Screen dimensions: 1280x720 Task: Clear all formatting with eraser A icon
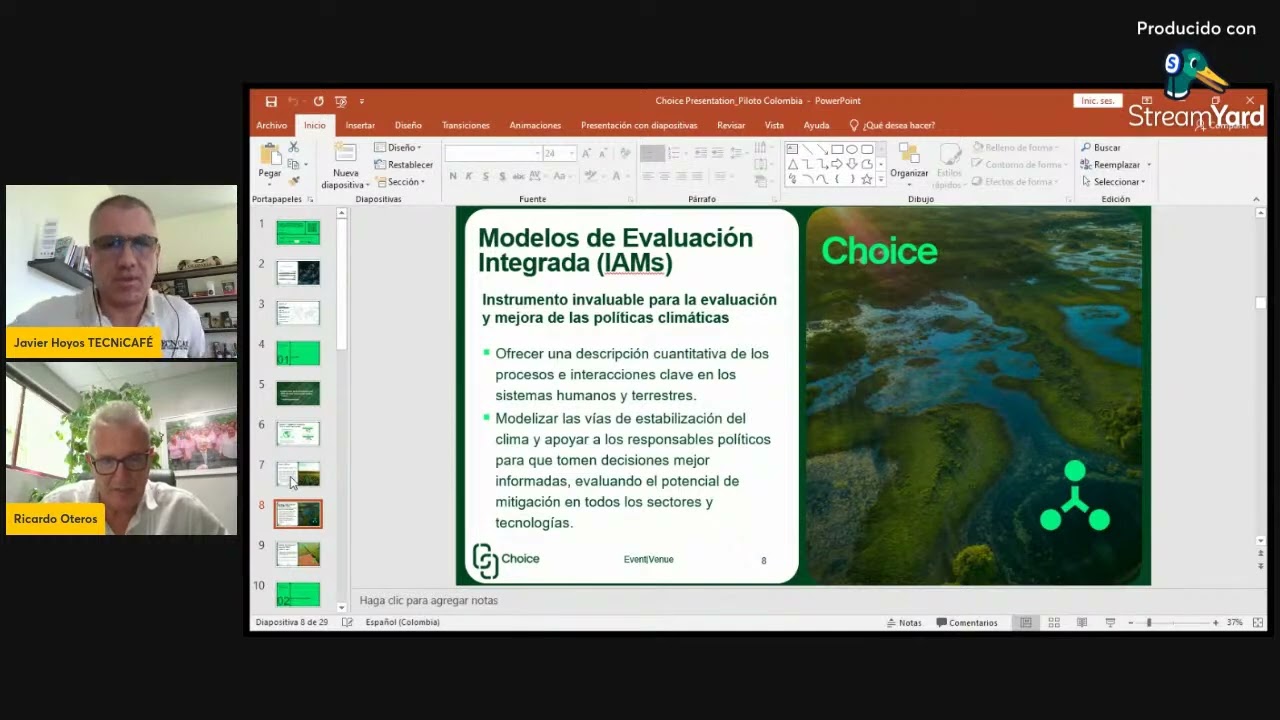(x=625, y=153)
